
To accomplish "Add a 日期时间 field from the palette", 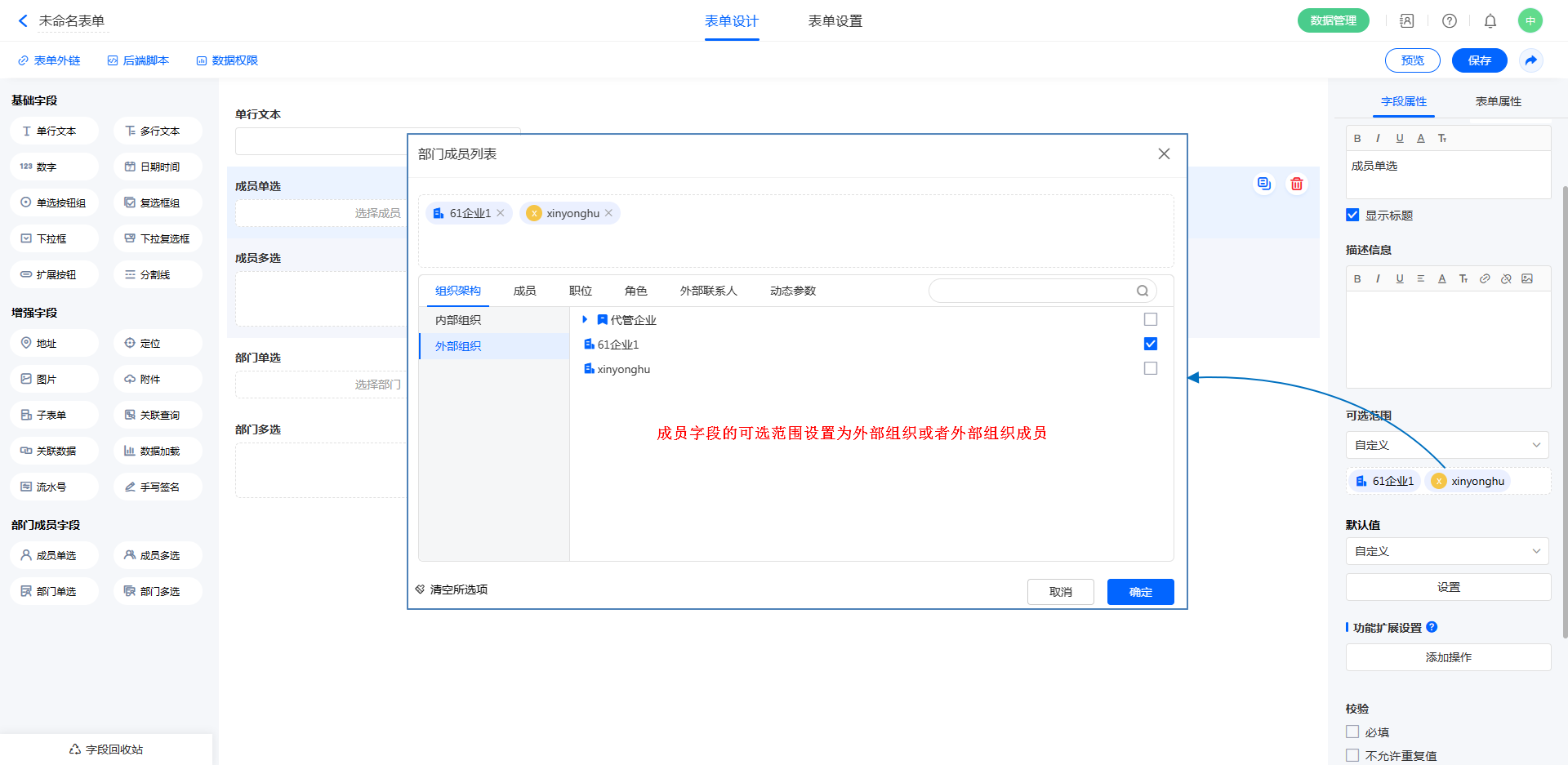I will [x=158, y=167].
